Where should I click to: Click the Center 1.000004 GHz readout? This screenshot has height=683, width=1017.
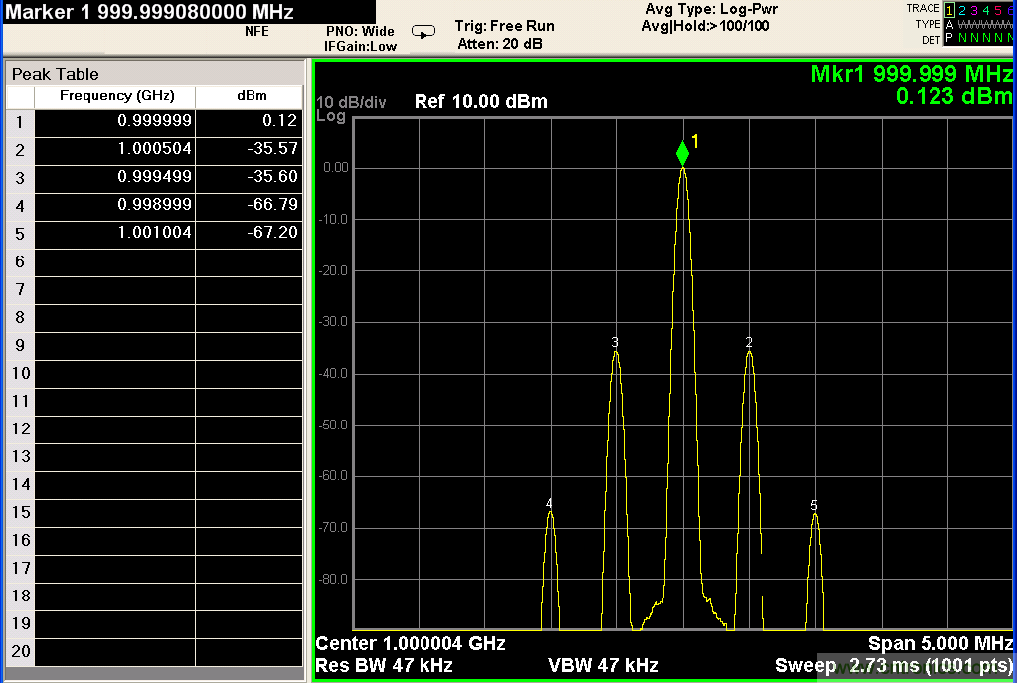pyautogui.click(x=410, y=643)
